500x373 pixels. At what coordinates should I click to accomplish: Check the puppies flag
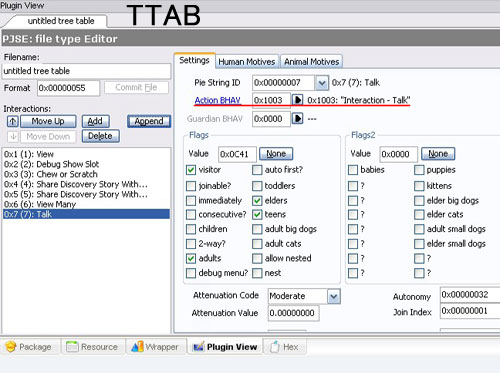coord(419,170)
